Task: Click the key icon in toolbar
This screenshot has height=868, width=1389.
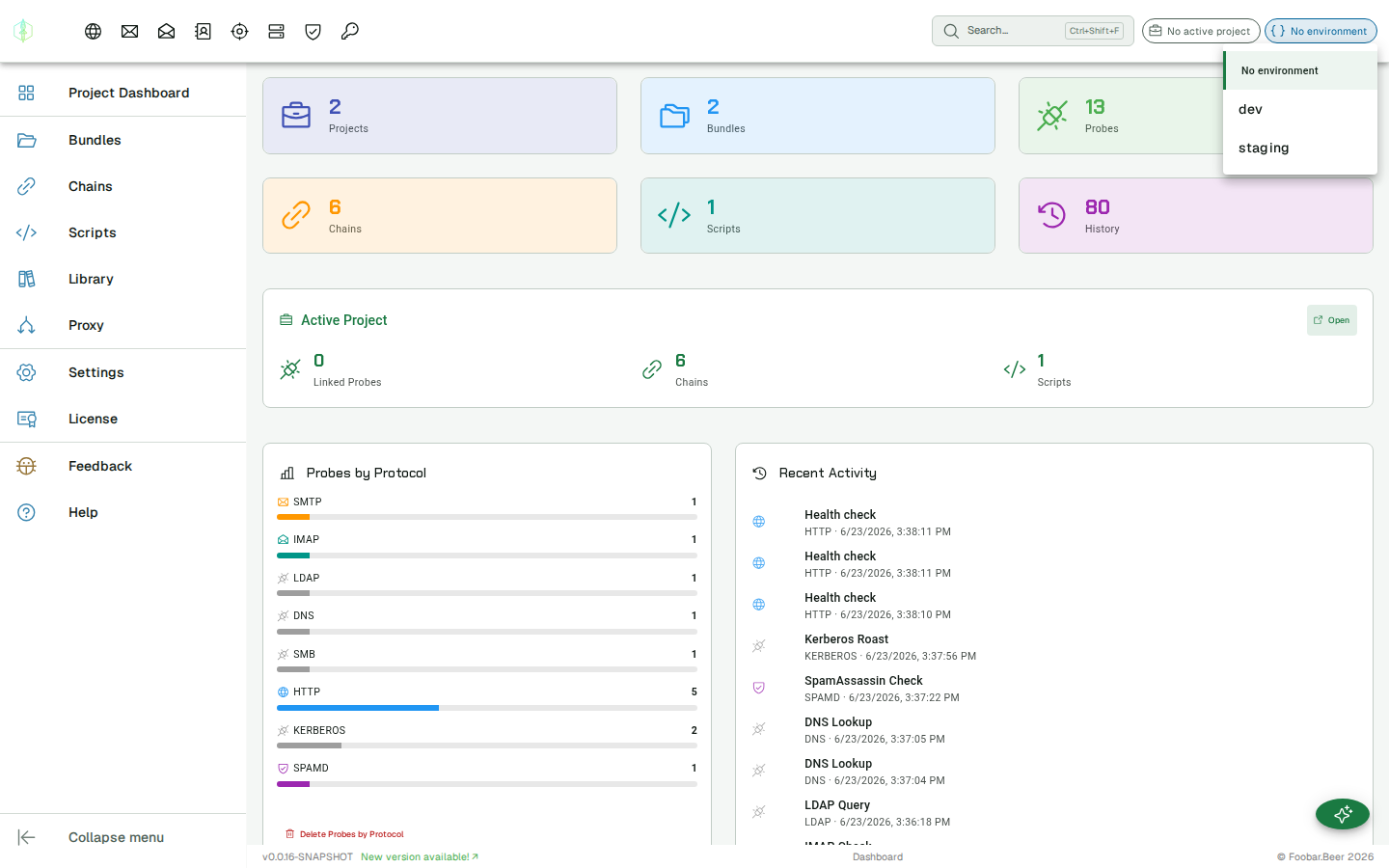Action: point(350,32)
